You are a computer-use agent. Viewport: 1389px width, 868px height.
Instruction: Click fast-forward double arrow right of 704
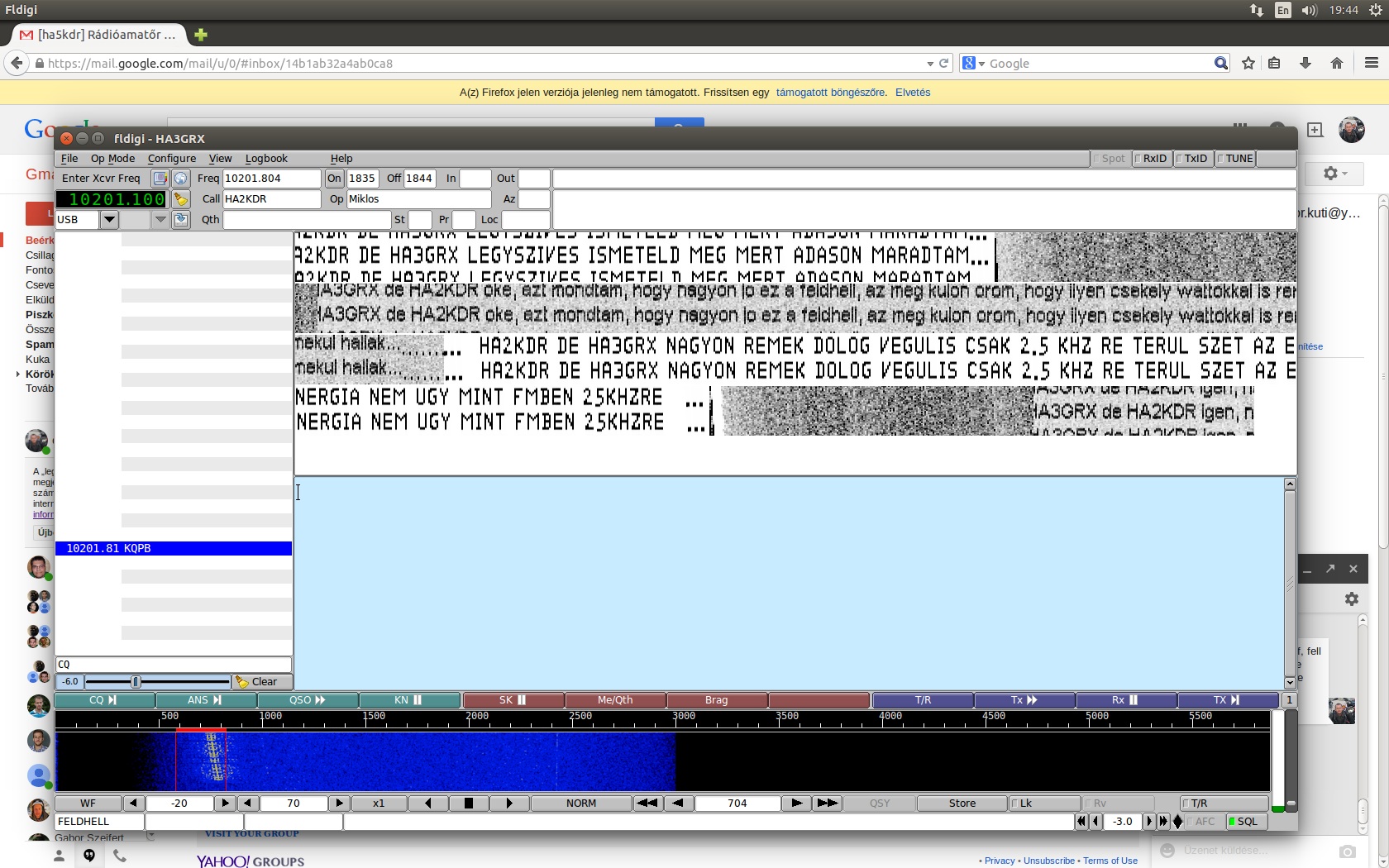coord(827,804)
